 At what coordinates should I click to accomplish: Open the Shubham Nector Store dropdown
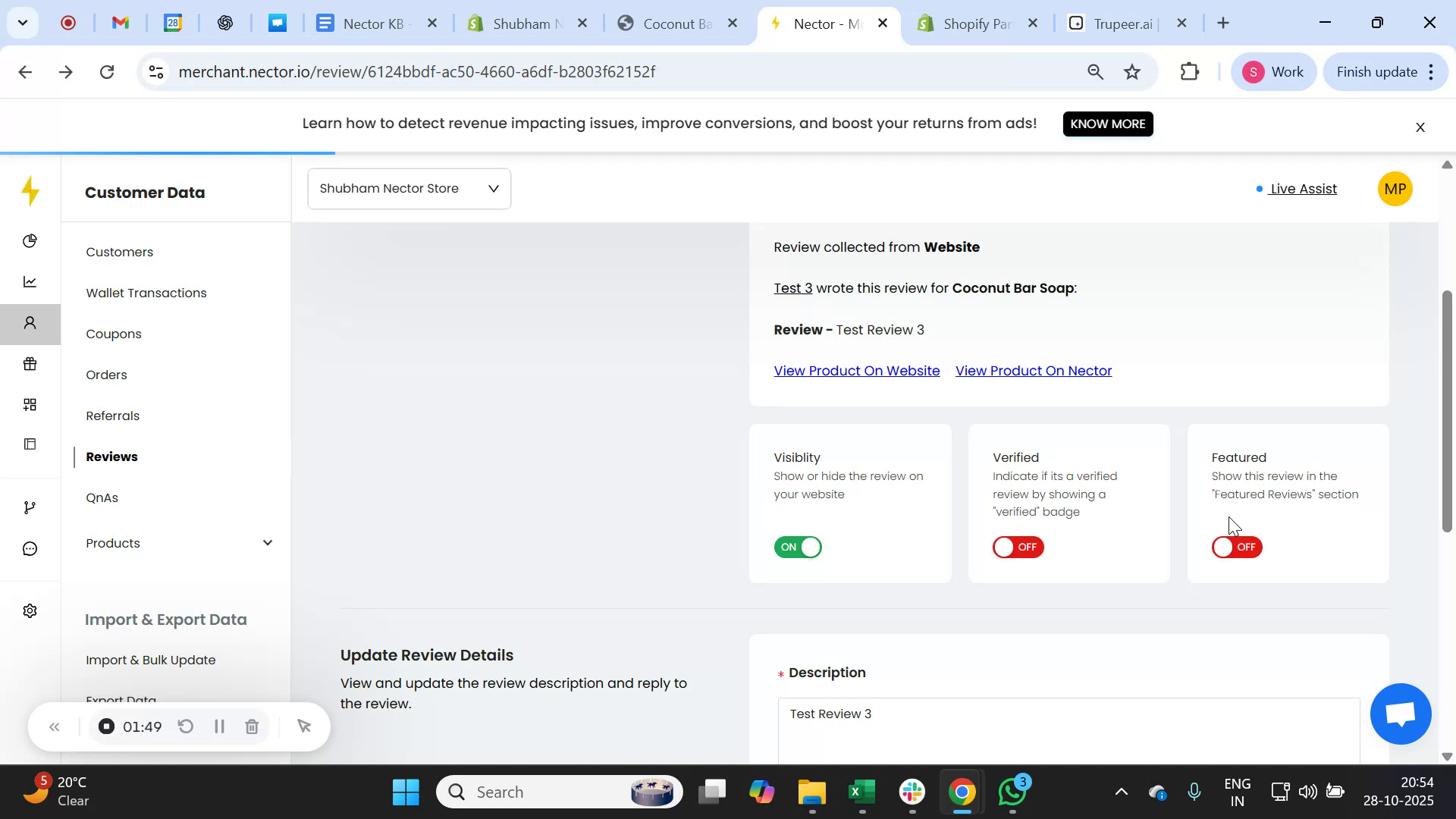pos(409,188)
